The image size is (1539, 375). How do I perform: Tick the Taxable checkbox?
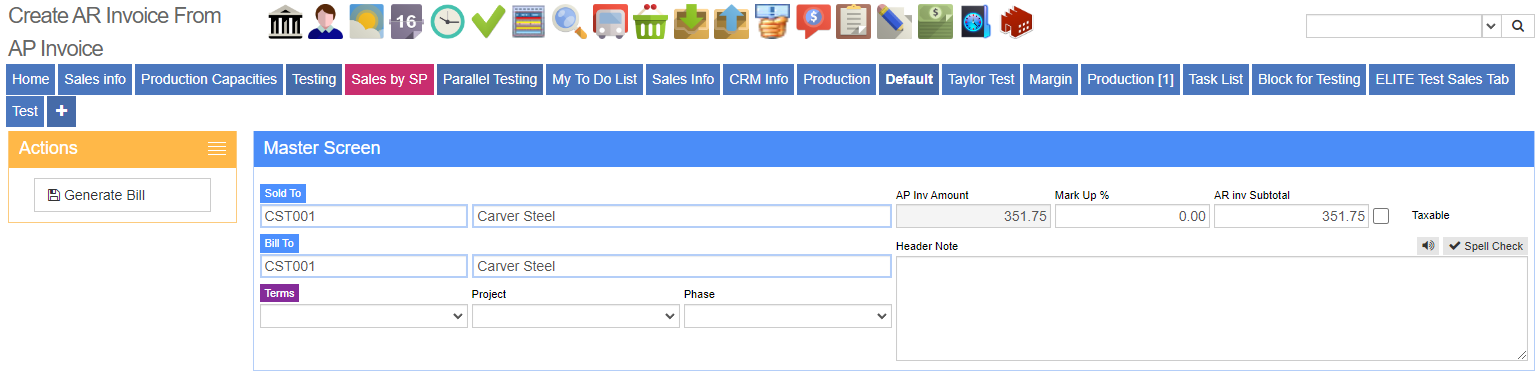coord(1381,216)
